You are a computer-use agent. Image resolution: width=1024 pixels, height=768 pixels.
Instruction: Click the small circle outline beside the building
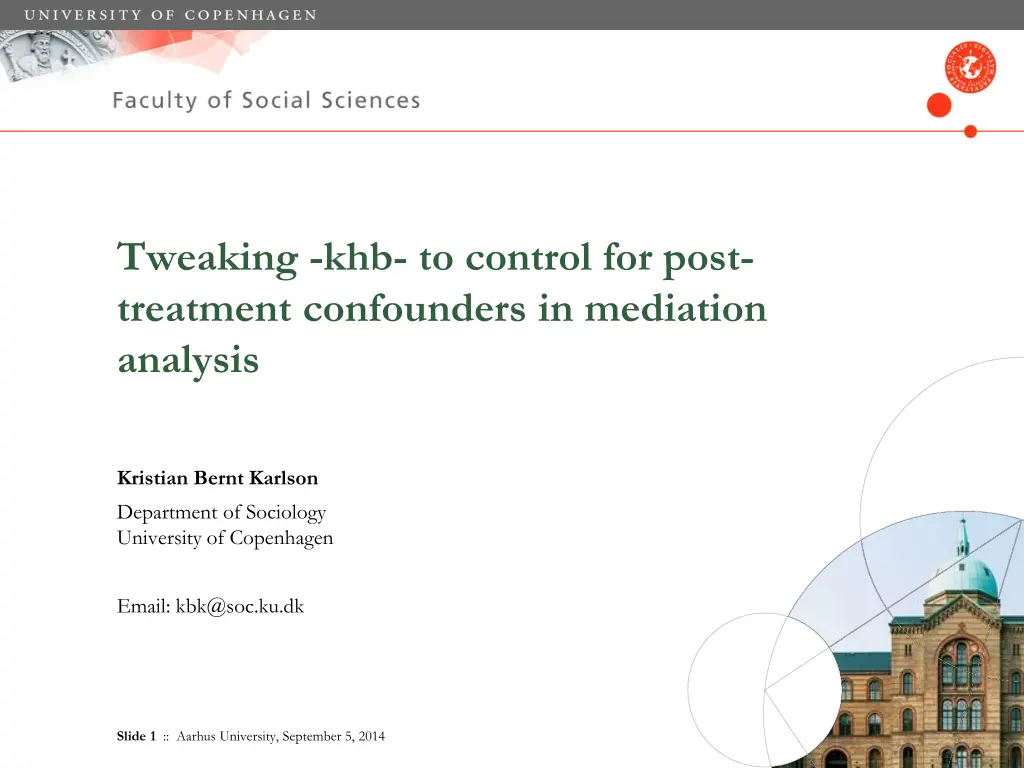764,689
